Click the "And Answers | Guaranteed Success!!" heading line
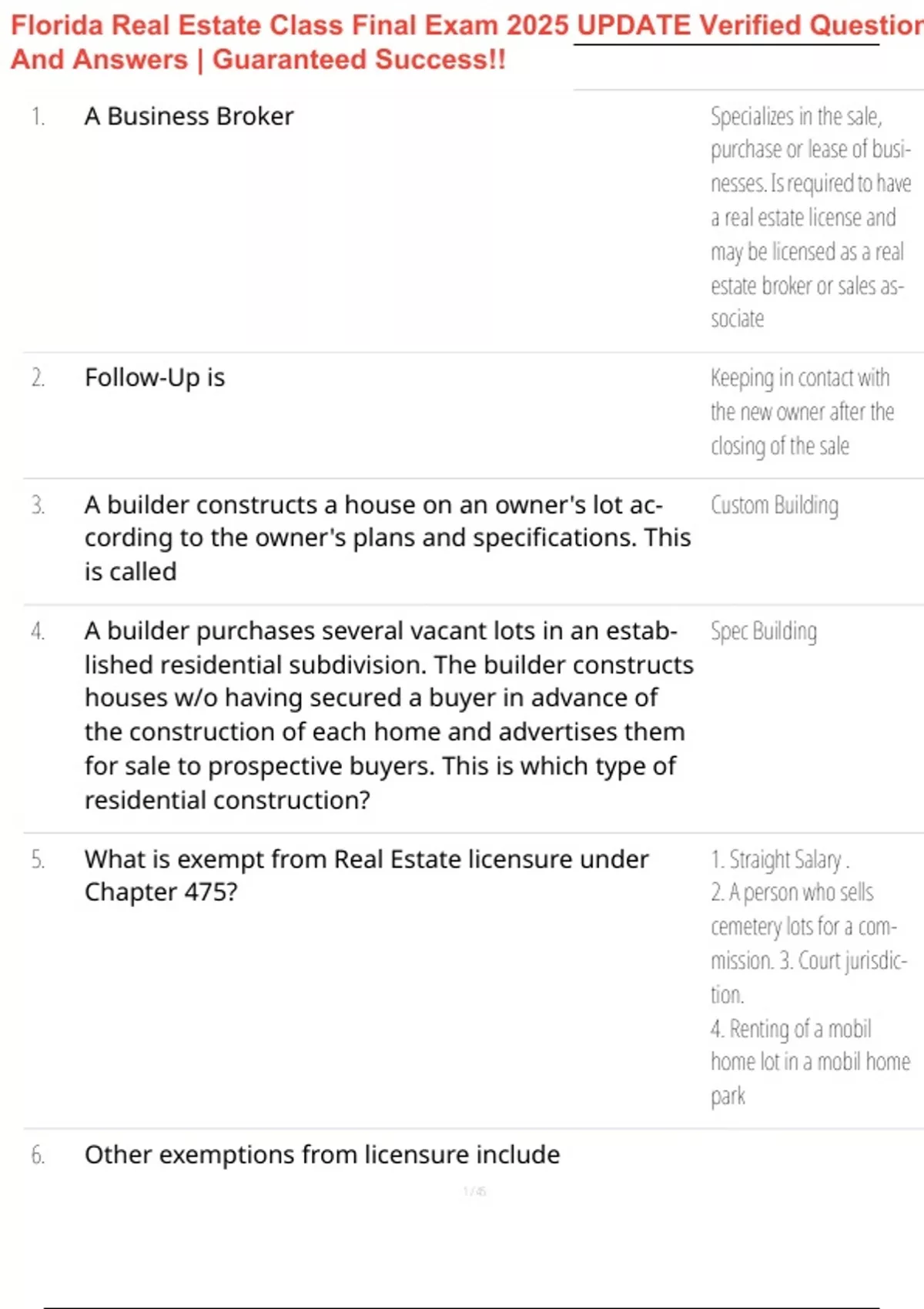Viewport: 924px width, 1309px height. tap(258, 59)
